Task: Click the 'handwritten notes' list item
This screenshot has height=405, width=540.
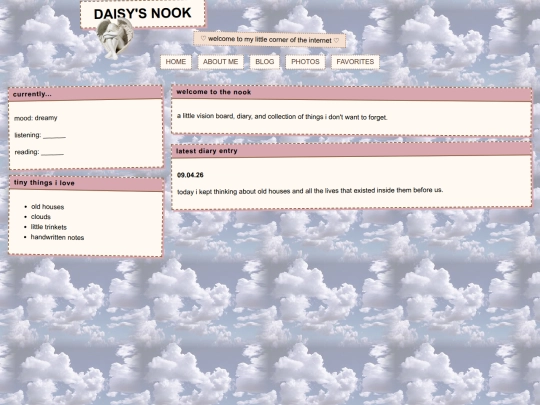Action: [x=57, y=237]
